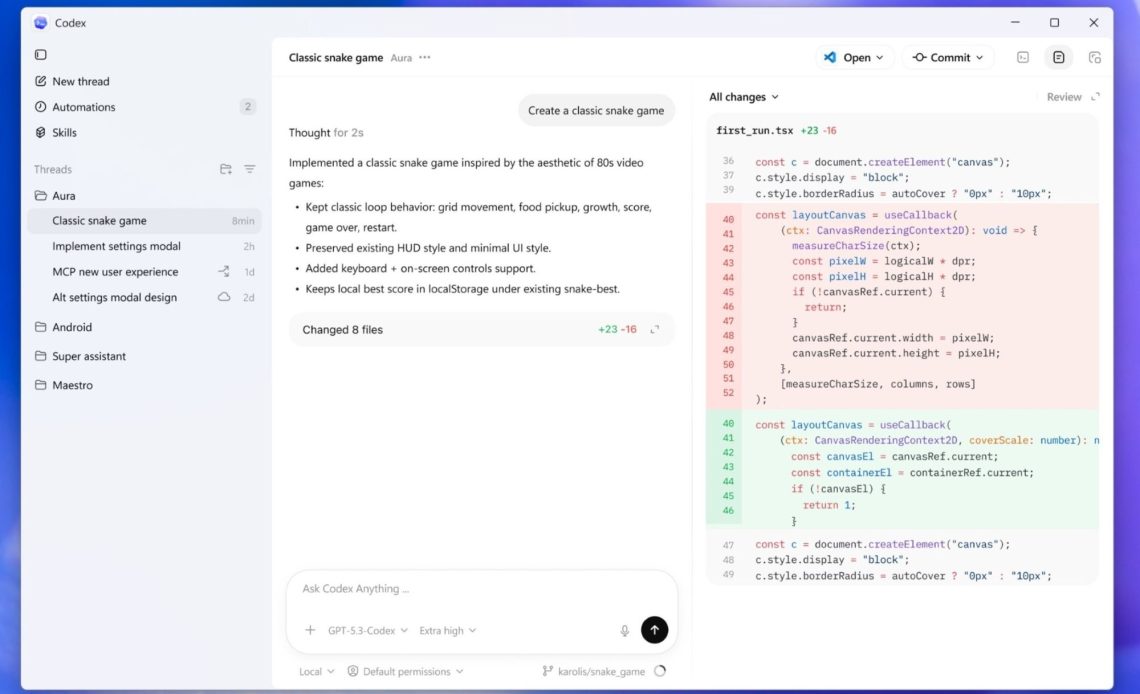Expand the diff view to fullscreen

pyautogui.click(x=1095, y=97)
